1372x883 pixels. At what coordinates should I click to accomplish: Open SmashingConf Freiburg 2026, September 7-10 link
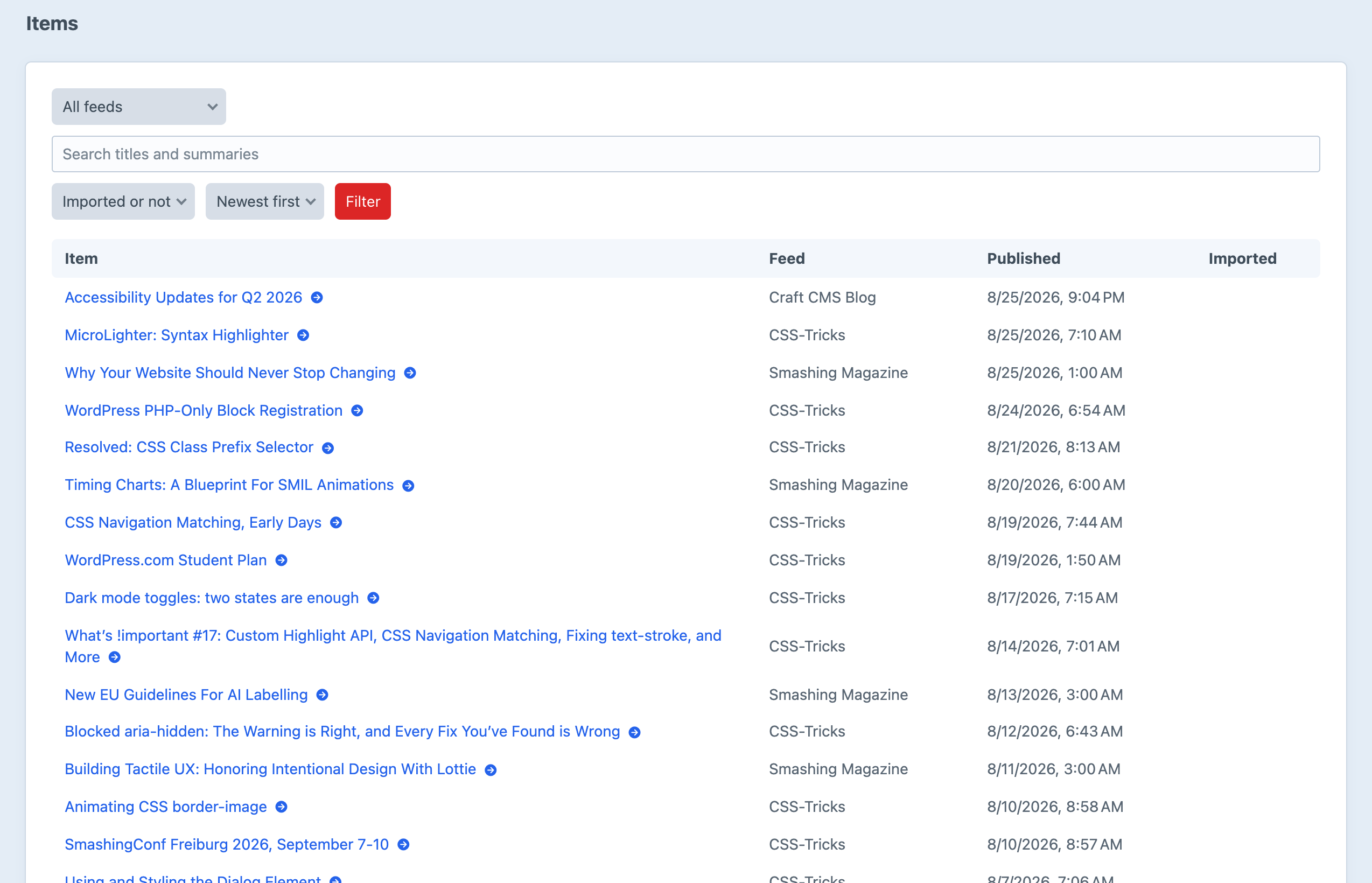[x=227, y=845]
